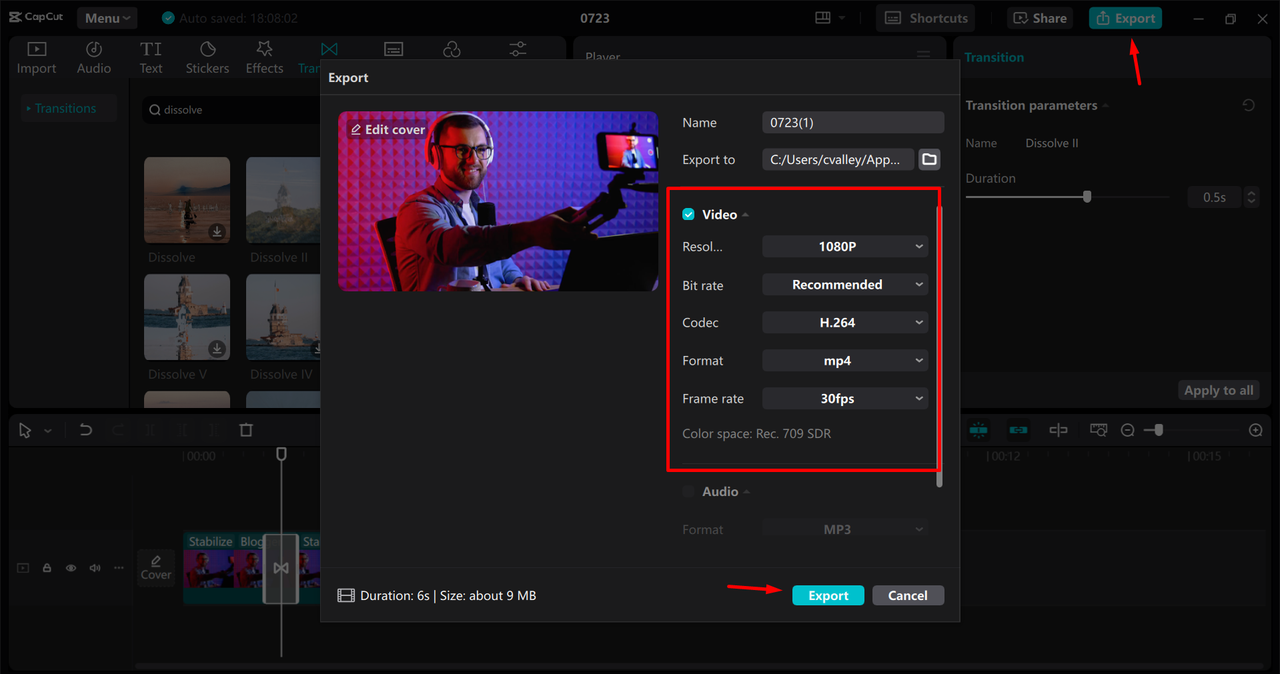Lock the video track
Screen dimensions: 1280x674
47,568
